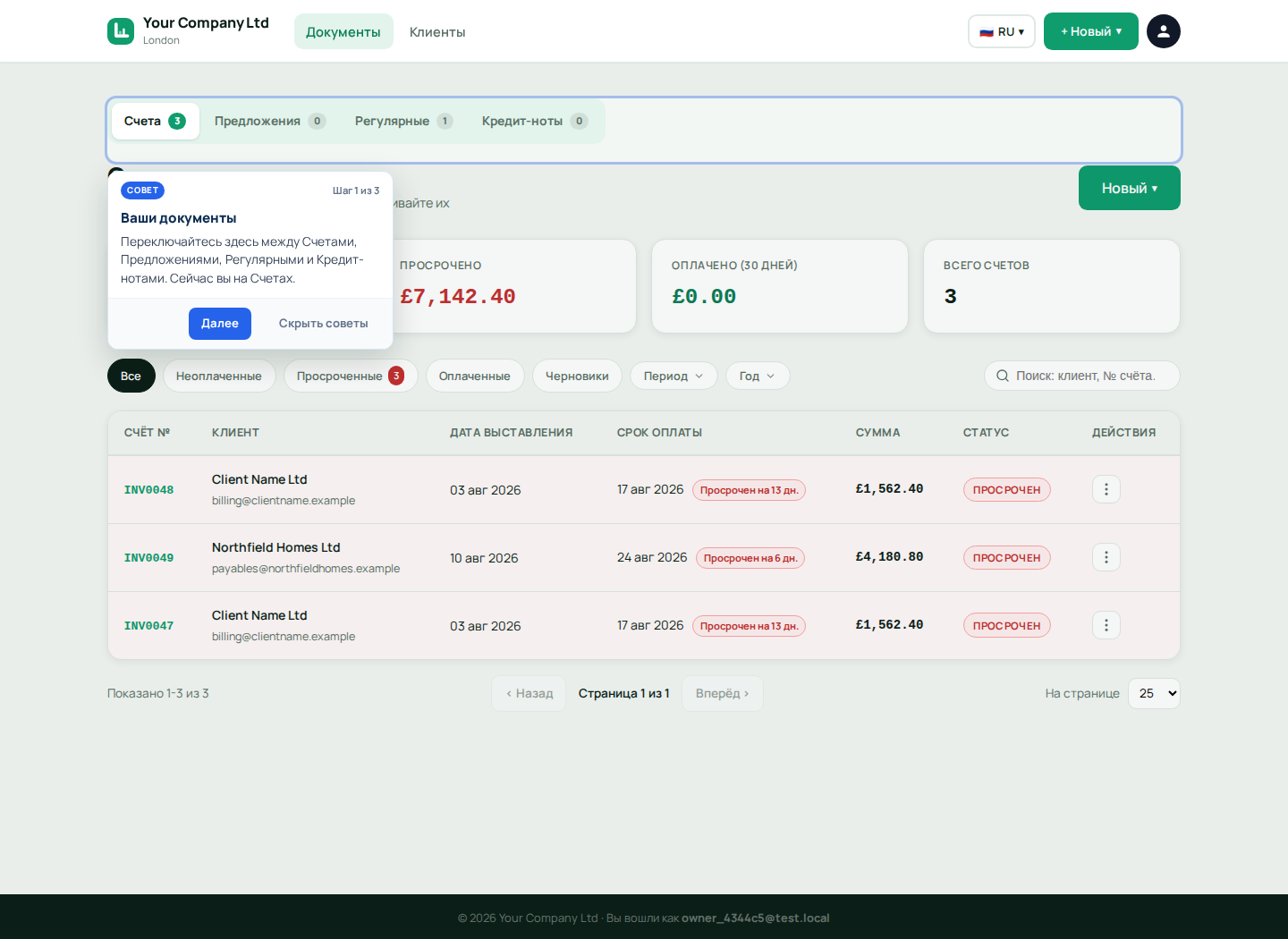Click "Client Name Ltd" in INV0047 row
Screen dimensions: 1288x939
click(x=259, y=615)
